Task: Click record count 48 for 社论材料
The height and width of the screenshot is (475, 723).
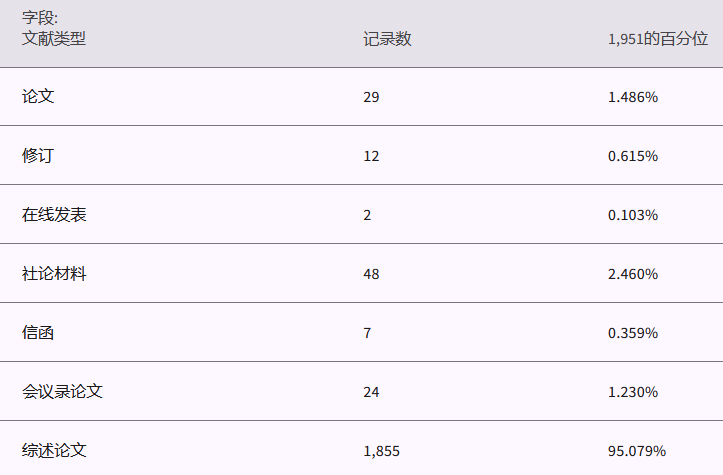Action: click(x=371, y=274)
